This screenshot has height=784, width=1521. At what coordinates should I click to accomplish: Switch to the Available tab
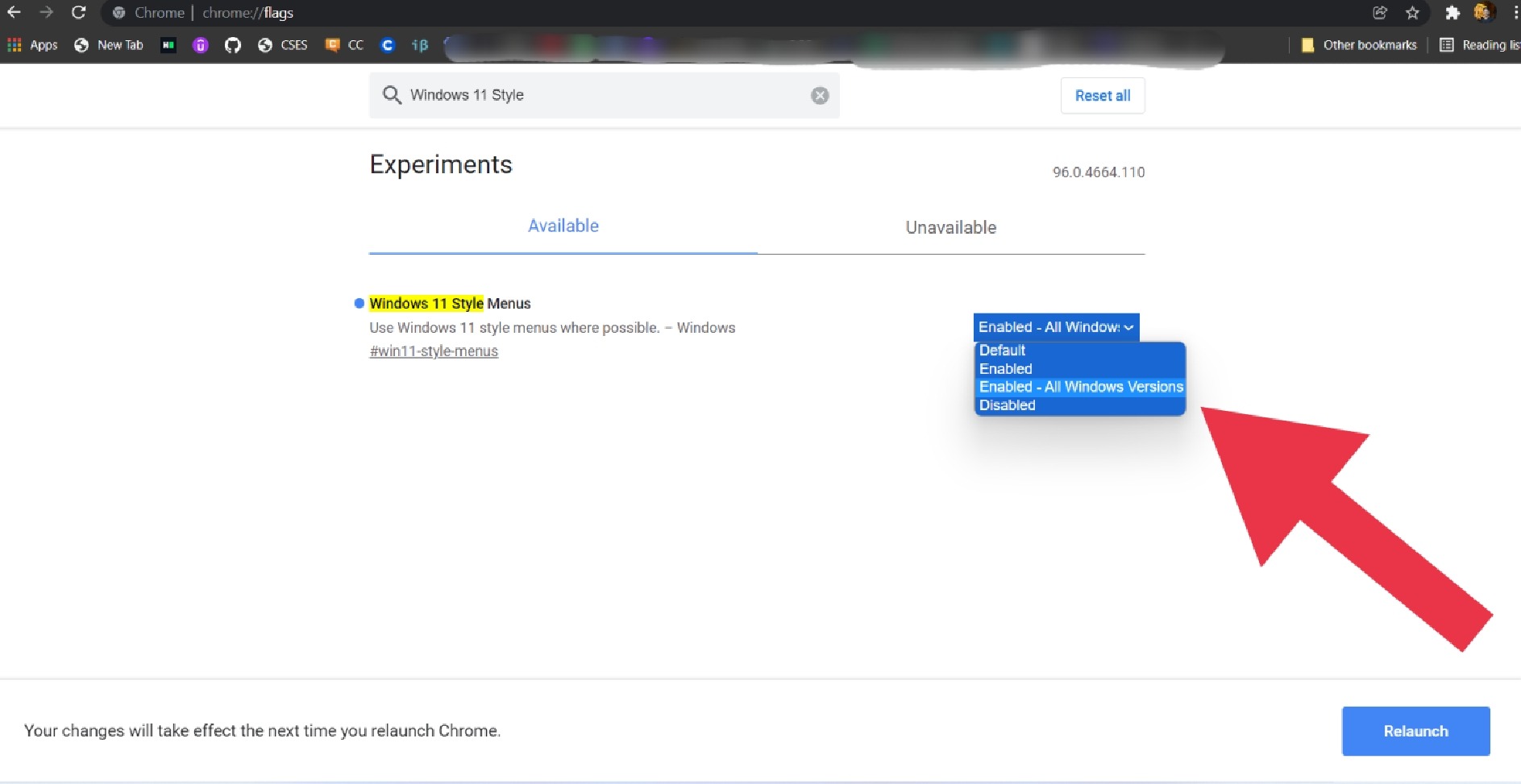[563, 226]
